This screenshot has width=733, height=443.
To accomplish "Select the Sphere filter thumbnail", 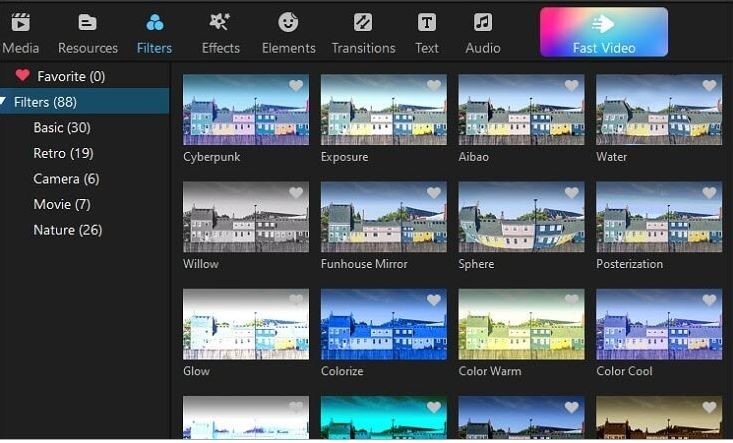I will 521,217.
